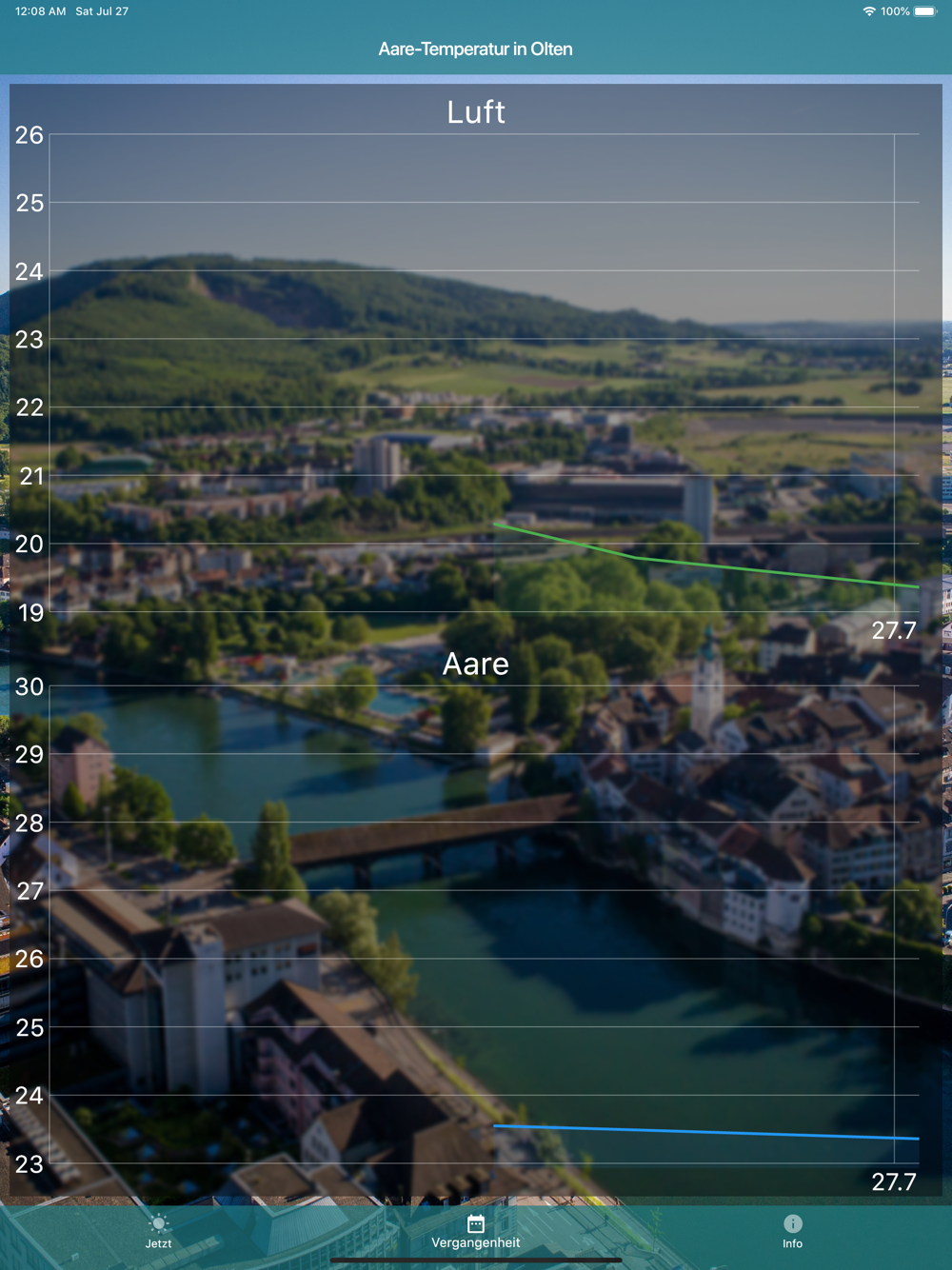Screen dimensions: 952x1270
Task: Click the 27.7 date label under Luft chart
Action: point(894,630)
